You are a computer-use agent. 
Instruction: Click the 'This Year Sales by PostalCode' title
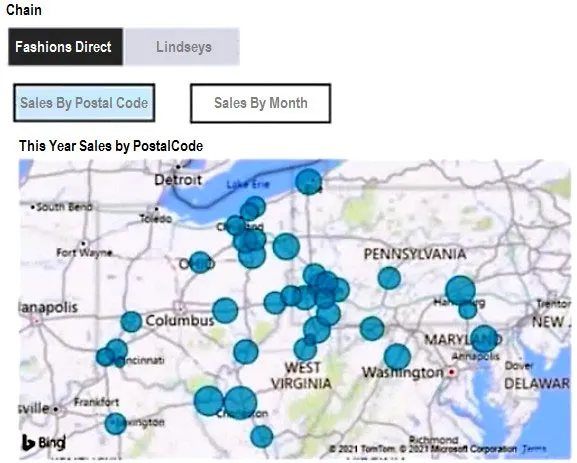pyautogui.click(x=111, y=146)
